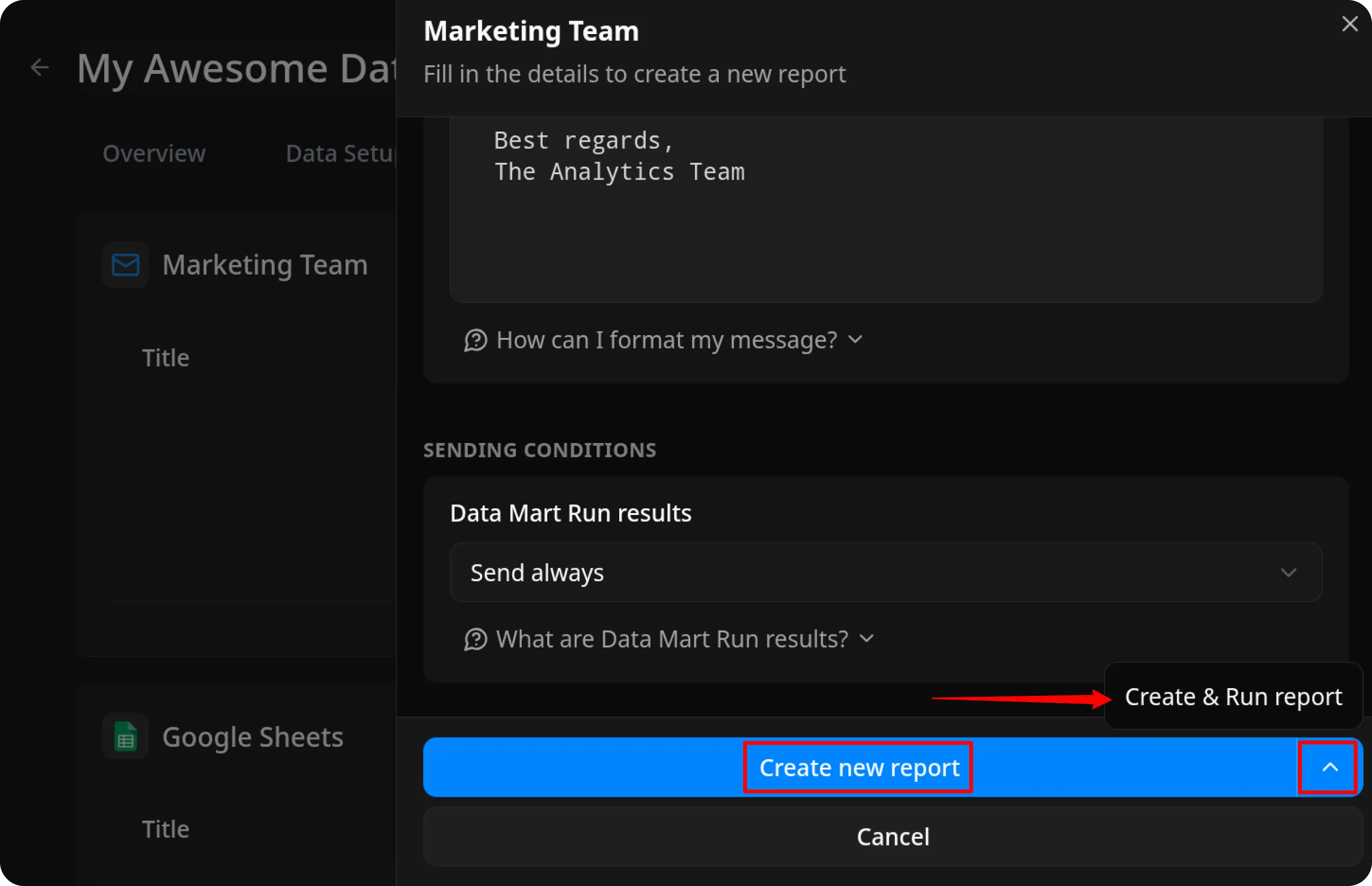Click the chevron beside Send always

click(x=1288, y=573)
